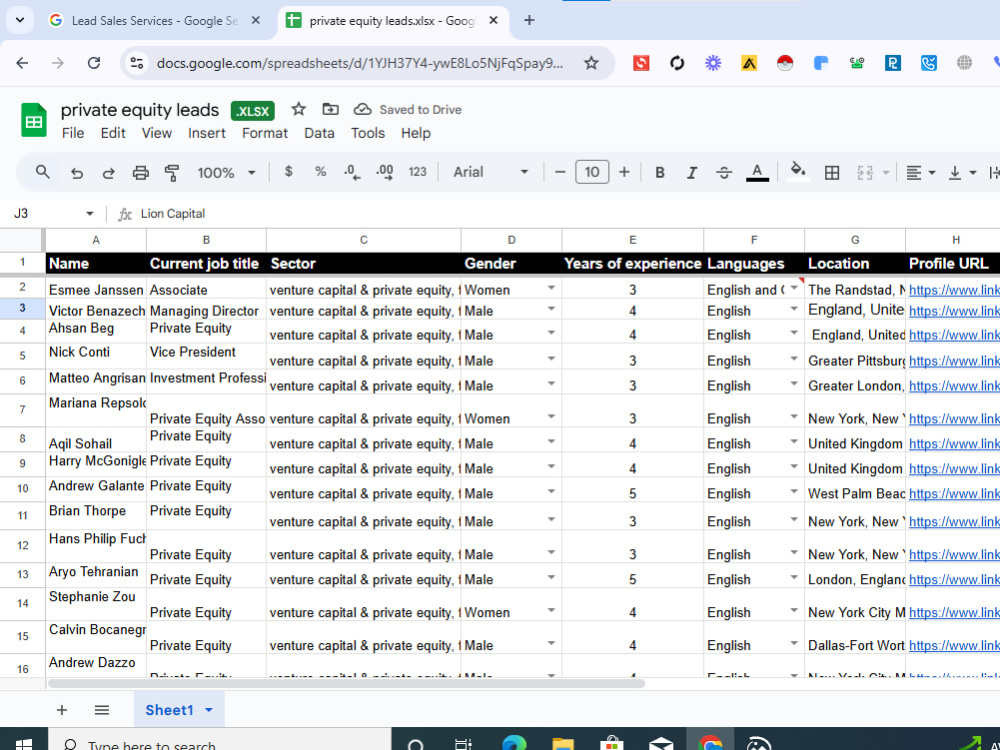1000x750 pixels.
Task: Open the Arial font dropdown
Action: (490, 172)
